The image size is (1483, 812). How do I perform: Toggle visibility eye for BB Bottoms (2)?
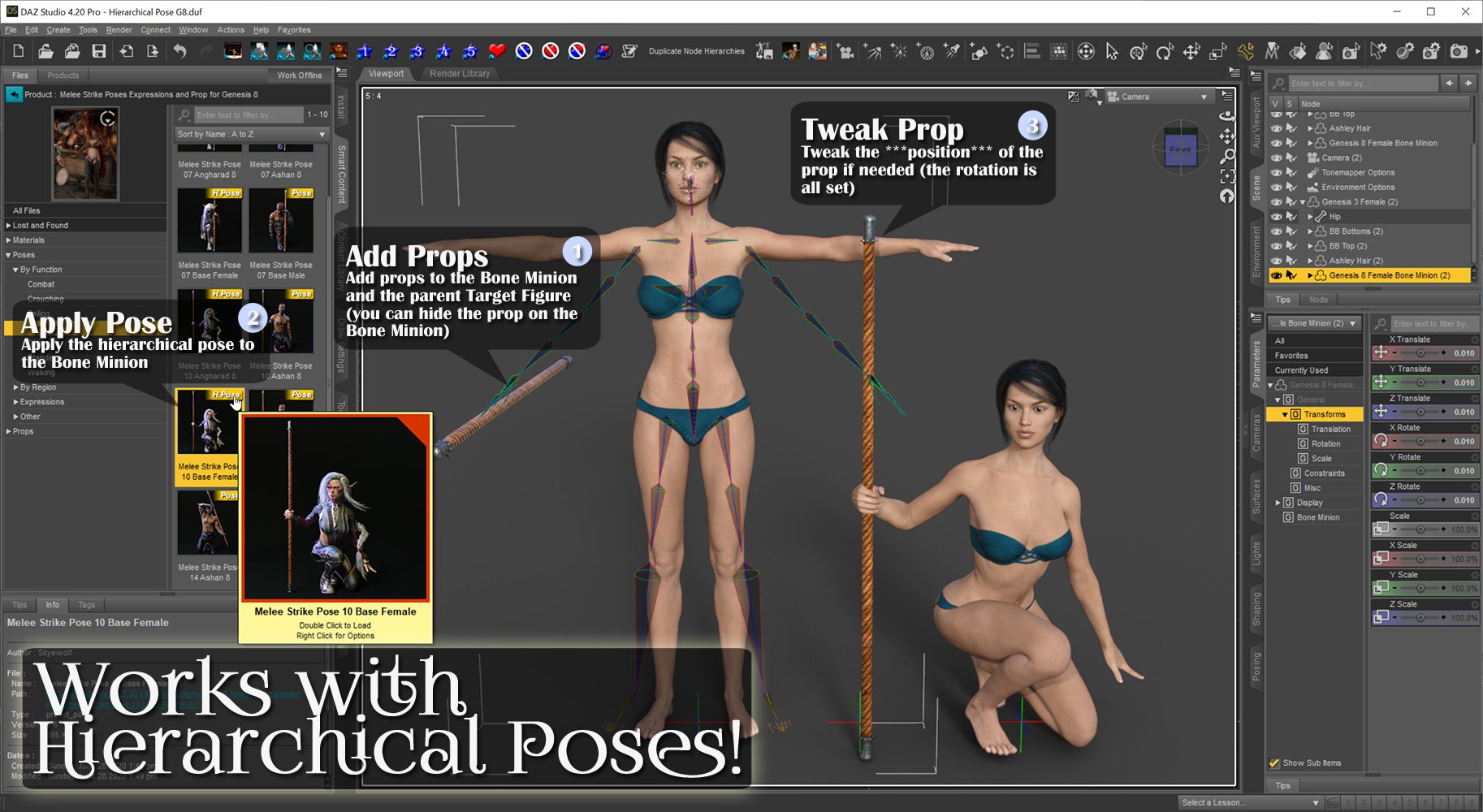pyautogui.click(x=1276, y=231)
